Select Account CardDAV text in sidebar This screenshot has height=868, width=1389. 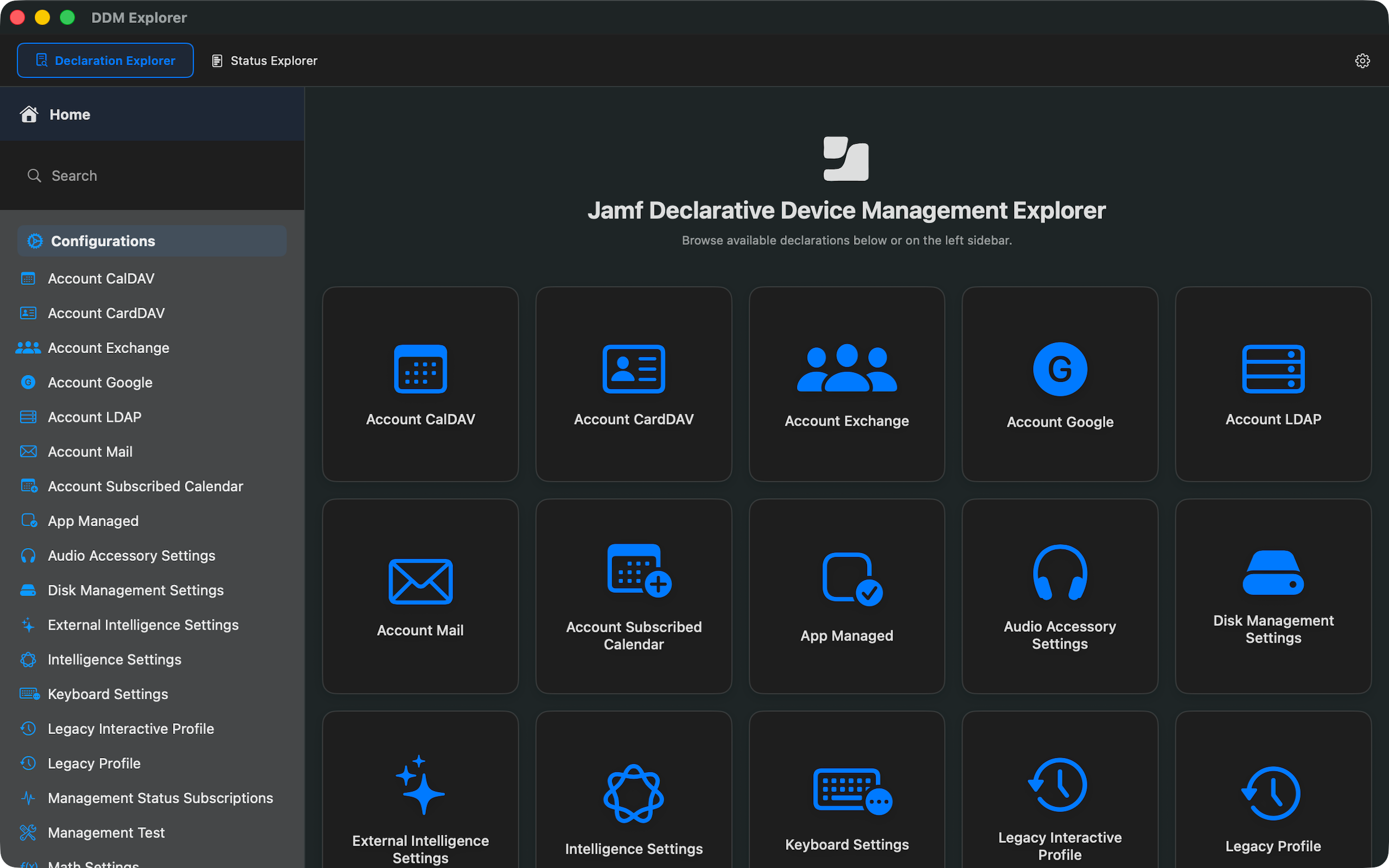(106, 313)
